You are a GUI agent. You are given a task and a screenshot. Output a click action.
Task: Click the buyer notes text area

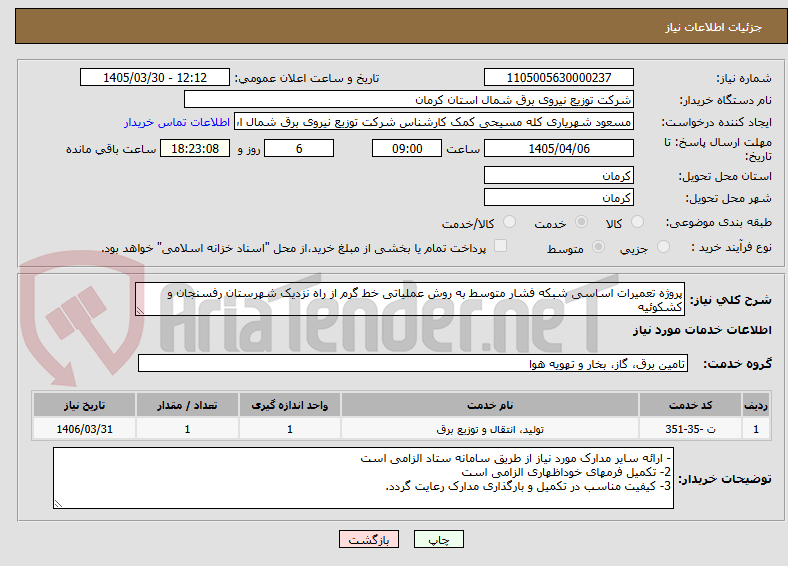[363, 478]
